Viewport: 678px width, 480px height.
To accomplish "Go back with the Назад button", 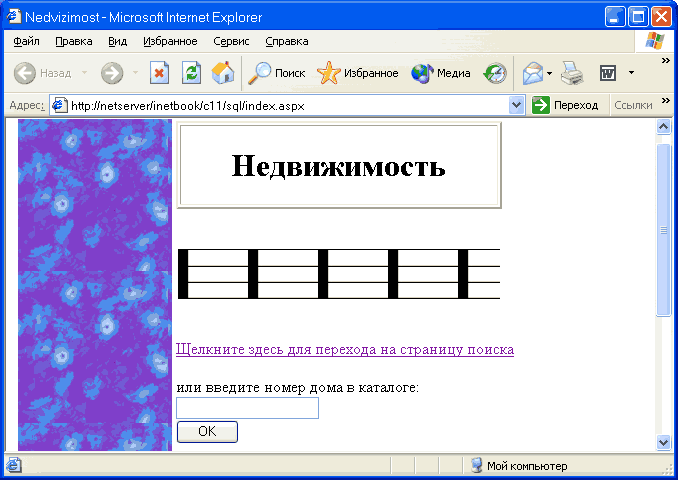I will point(42,73).
